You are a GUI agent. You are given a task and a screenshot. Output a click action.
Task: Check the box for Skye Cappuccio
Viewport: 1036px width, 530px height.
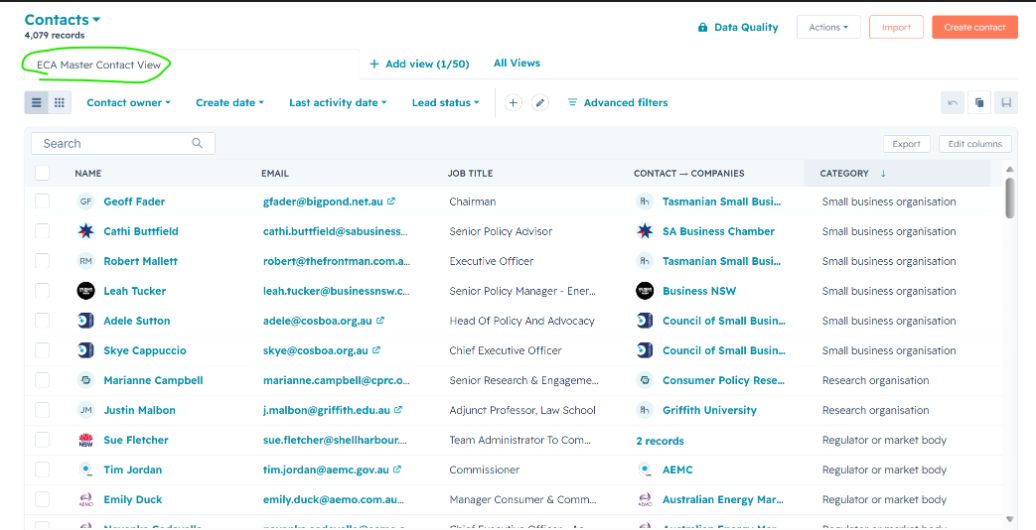pyautogui.click(x=42, y=350)
